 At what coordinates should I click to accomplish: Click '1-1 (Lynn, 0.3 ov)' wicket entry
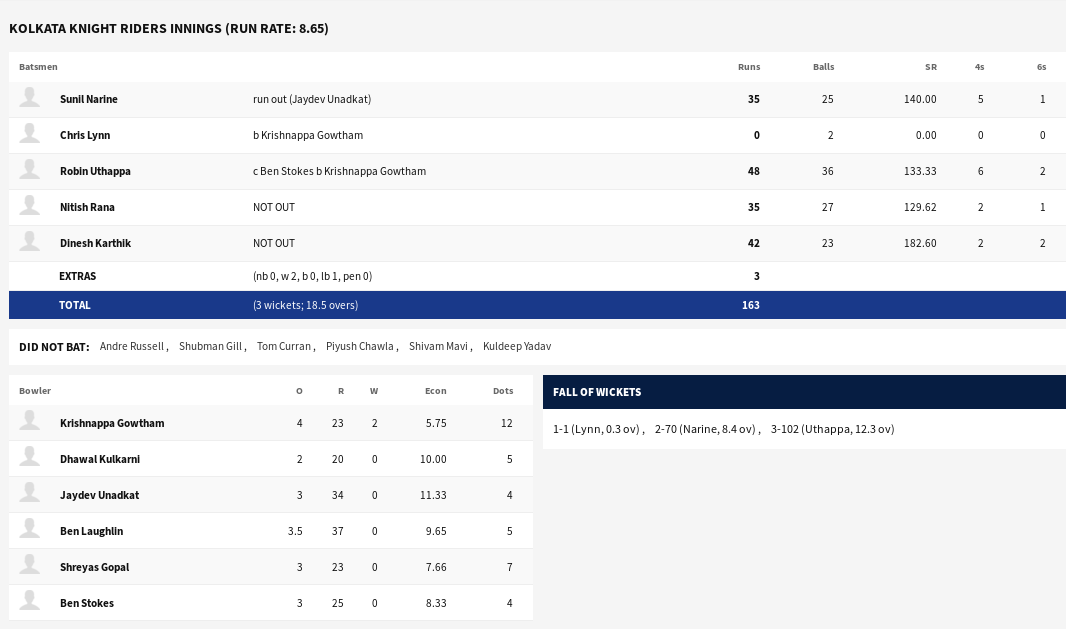(x=596, y=429)
